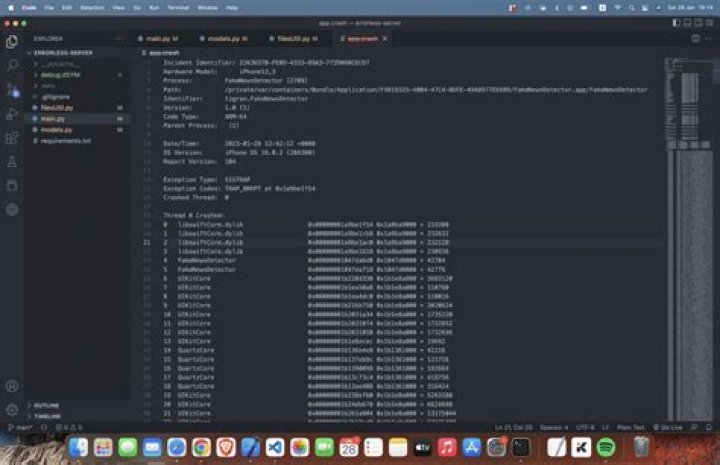
Task: Click the git branch indicator in status bar
Action: pyautogui.click(x=20, y=427)
